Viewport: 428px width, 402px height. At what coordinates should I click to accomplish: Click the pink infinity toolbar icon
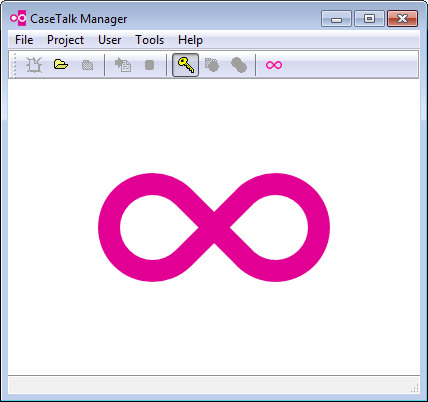click(x=274, y=65)
